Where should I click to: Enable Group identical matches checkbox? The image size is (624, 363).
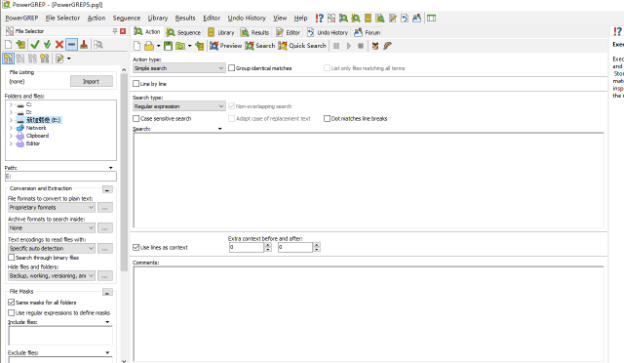(x=232, y=68)
